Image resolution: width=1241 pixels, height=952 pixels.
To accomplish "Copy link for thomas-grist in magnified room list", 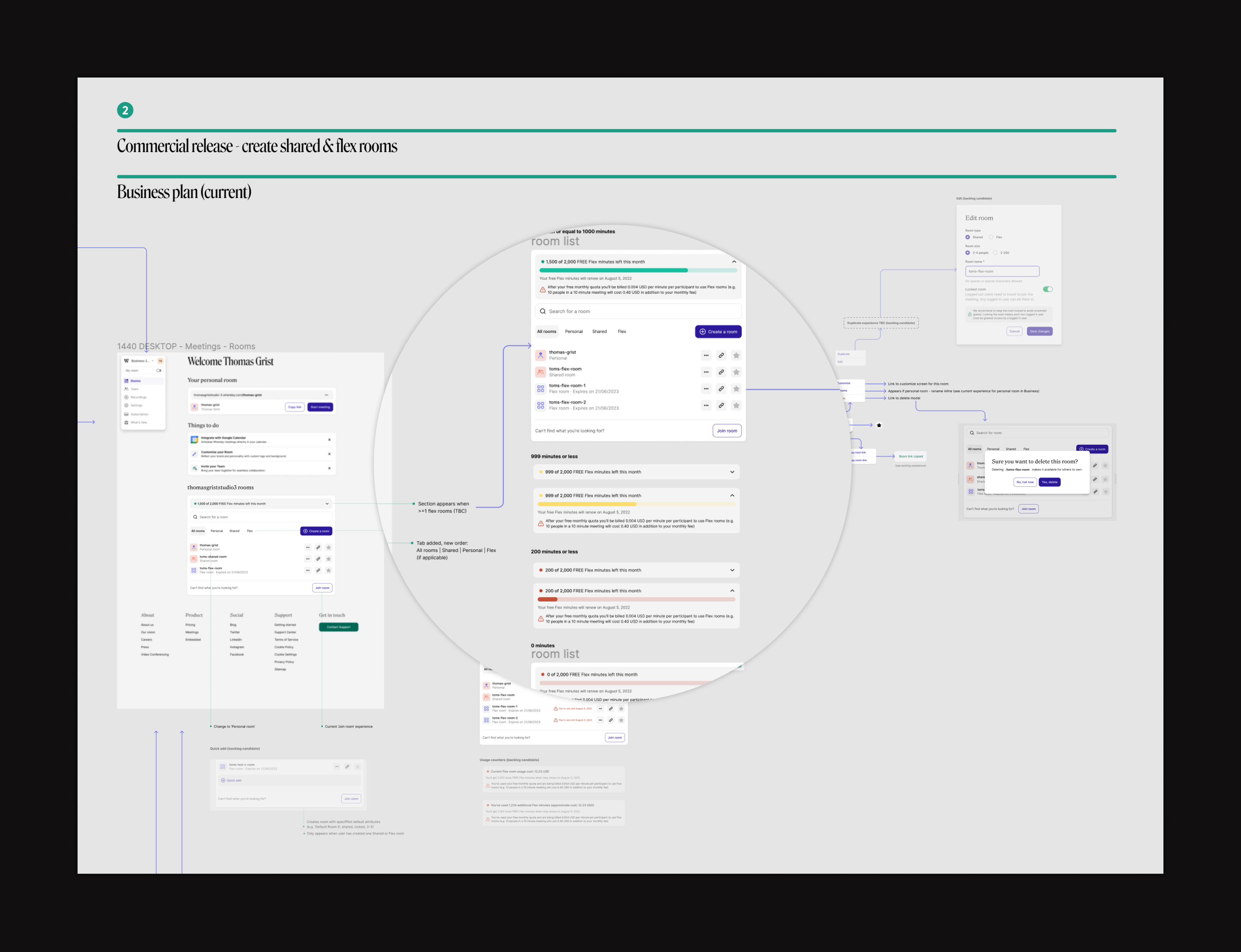I will click(721, 355).
